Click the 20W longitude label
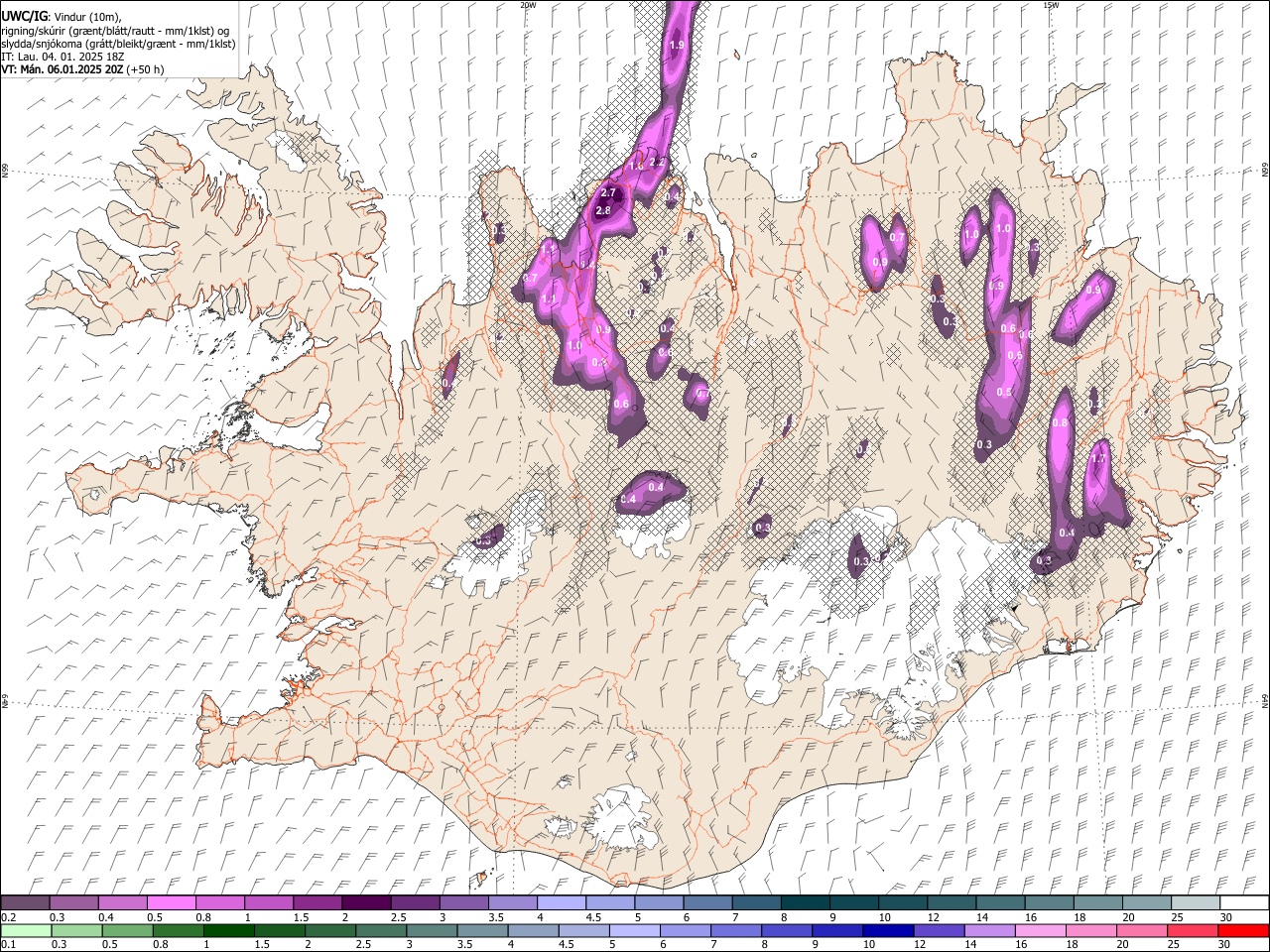This screenshot has height=952, width=1270. pyautogui.click(x=528, y=5)
